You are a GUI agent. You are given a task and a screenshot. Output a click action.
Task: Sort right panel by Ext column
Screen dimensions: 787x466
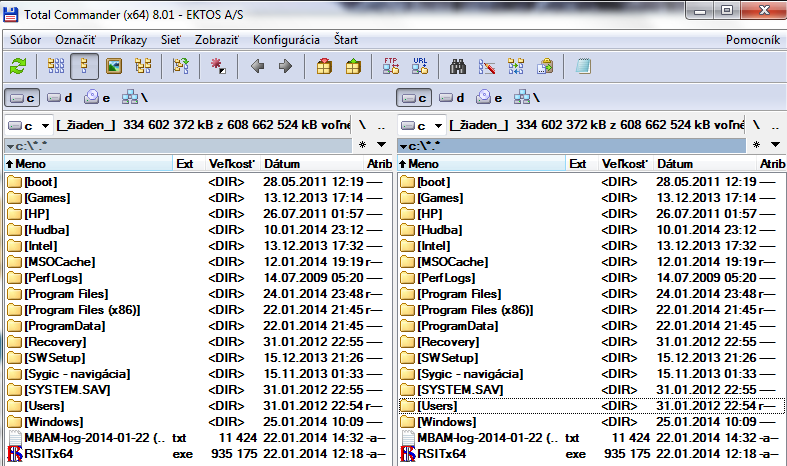tap(582, 164)
